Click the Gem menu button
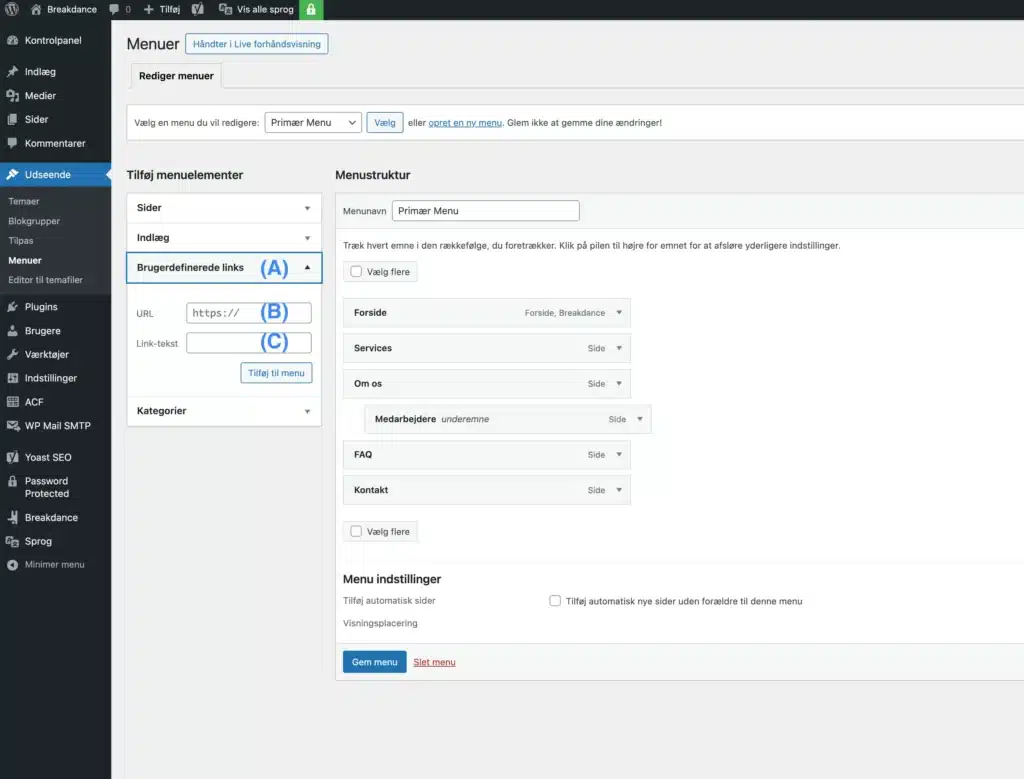Viewport: 1024px width, 779px height. tap(374, 662)
